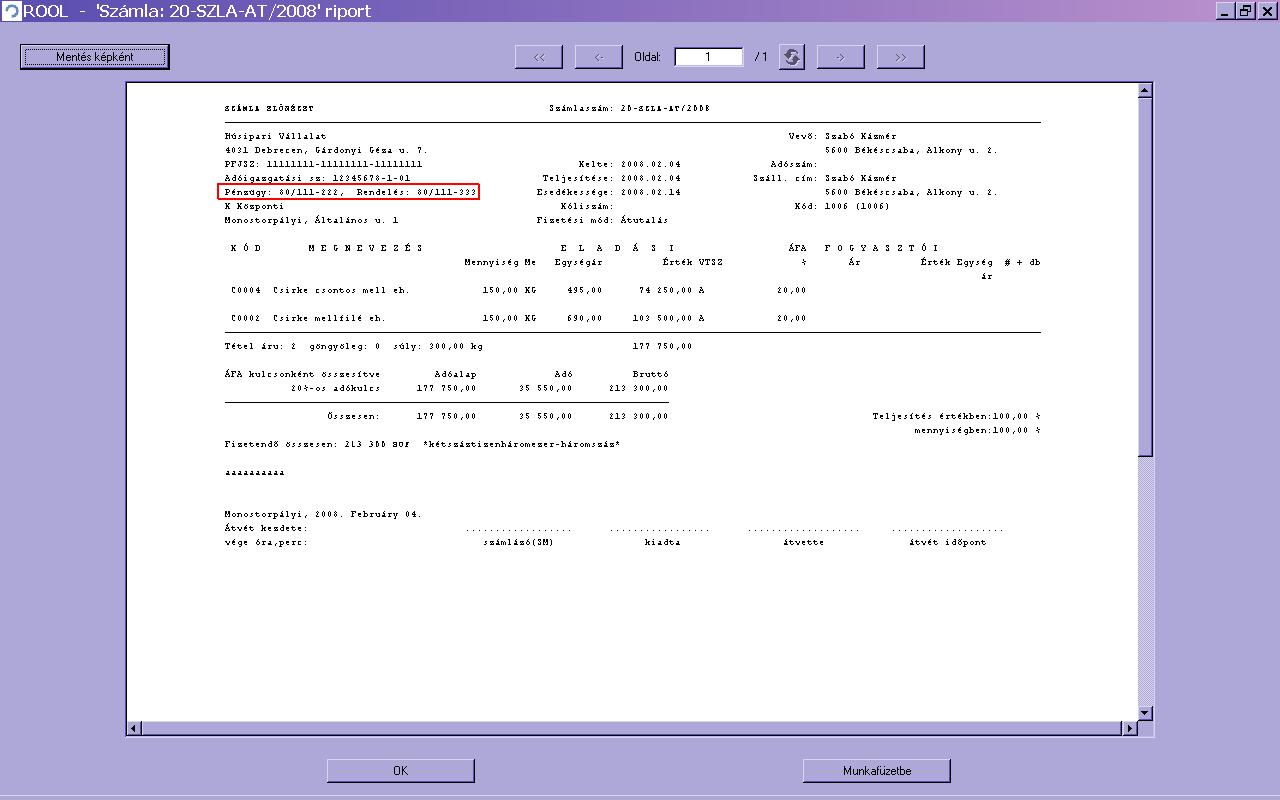
Task: Click the 'számlázó(SM)' signature label
Action: 518,542
